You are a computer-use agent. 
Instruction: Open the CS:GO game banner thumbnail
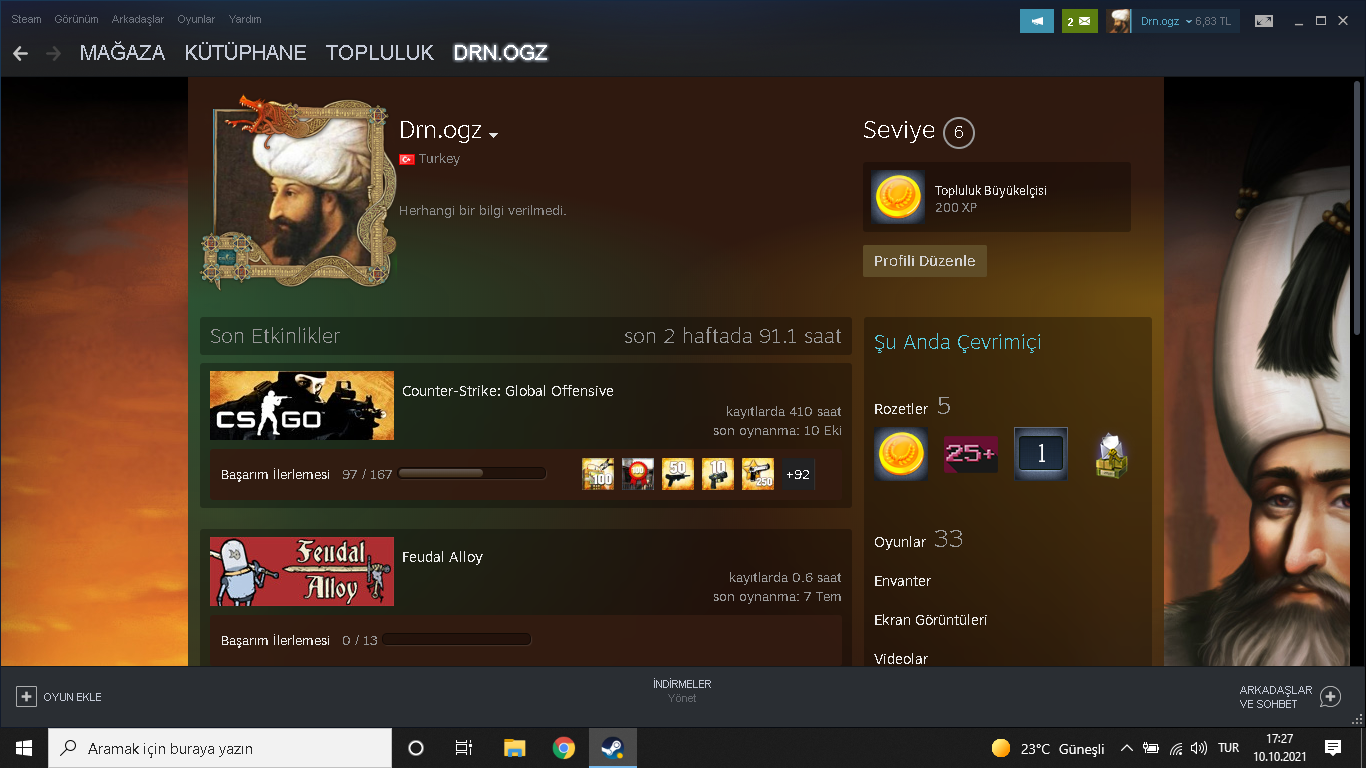tap(302, 406)
